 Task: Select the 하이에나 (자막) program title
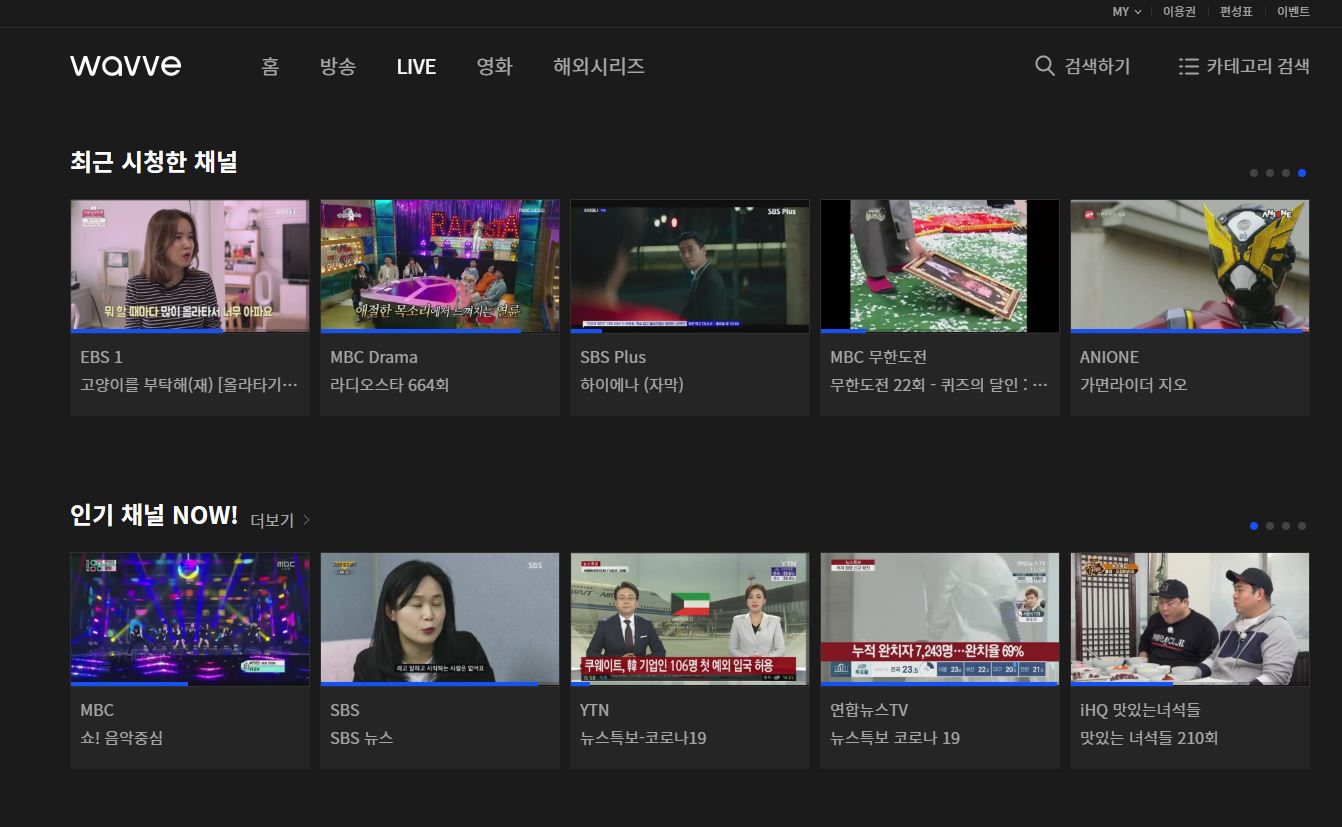[x=632, y=385]
